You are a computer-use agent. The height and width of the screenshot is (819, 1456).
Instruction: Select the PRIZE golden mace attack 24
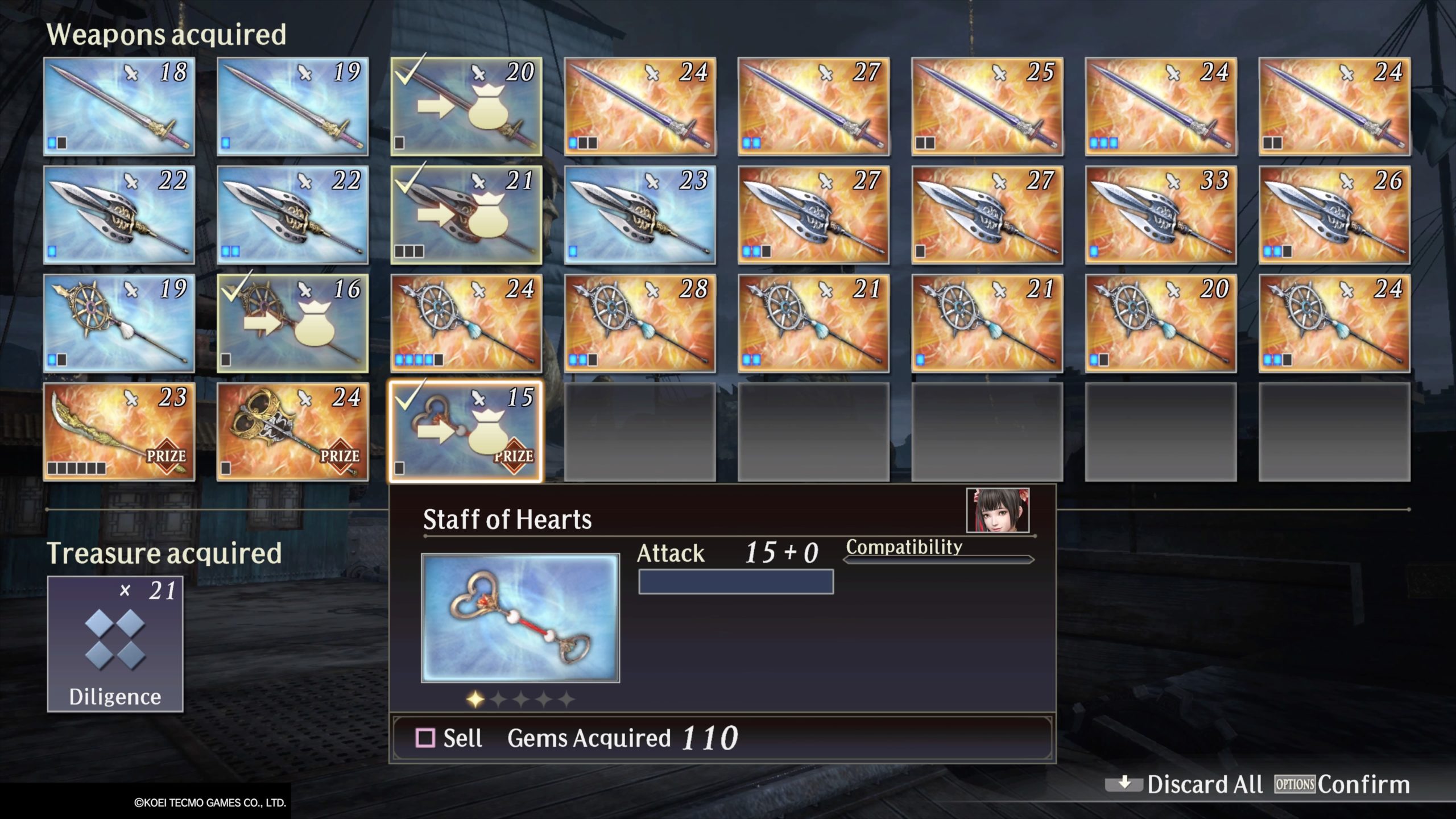(x=292, y=432)
